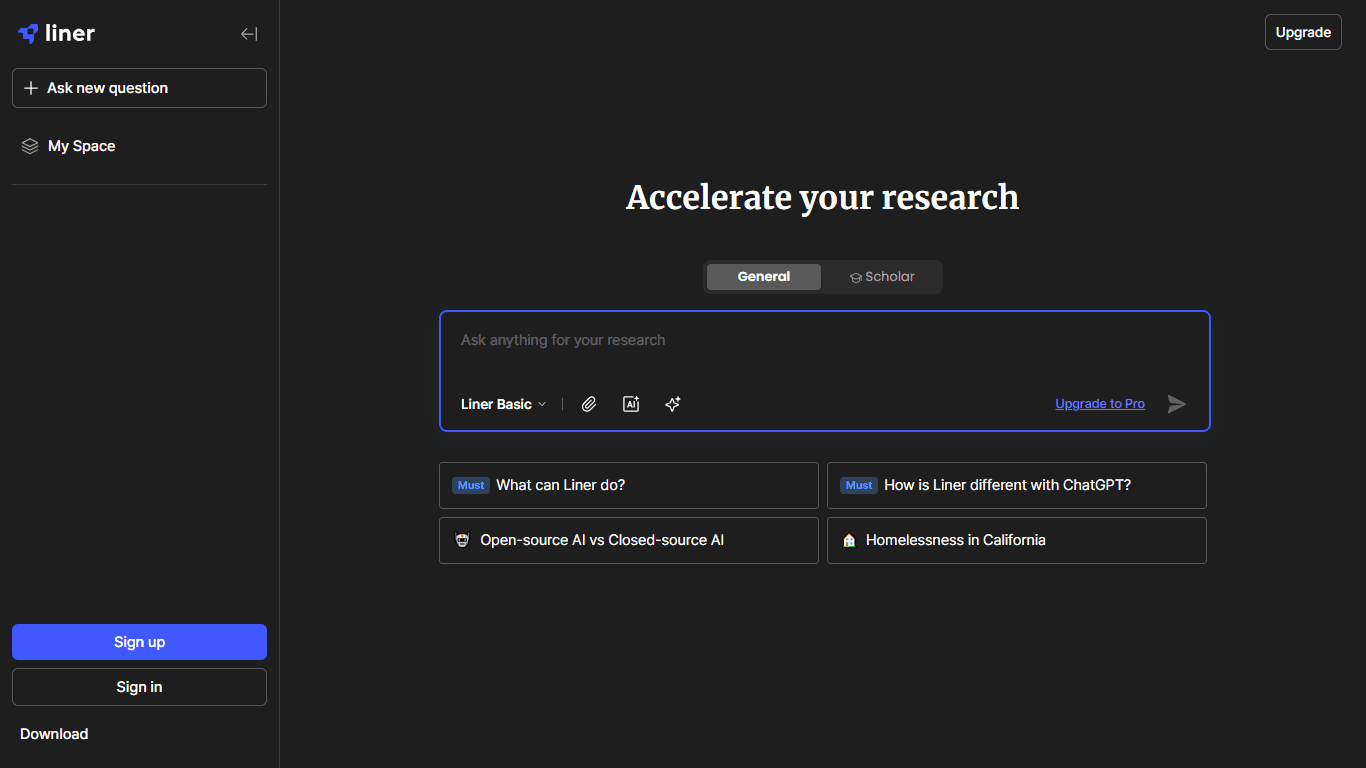Screen dimensions: 1366x768
Task: Toggle Scholar mode with graduation cap icon
Action: point(856,277)
